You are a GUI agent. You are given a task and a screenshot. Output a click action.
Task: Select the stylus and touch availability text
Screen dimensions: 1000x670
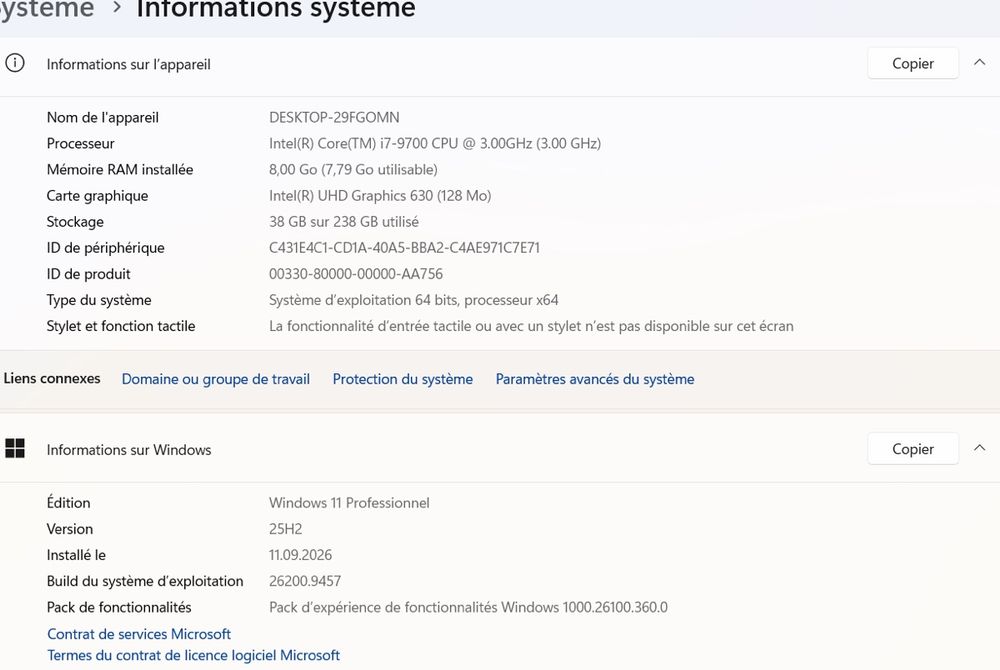pyautogui.click(x=531, y=326)
